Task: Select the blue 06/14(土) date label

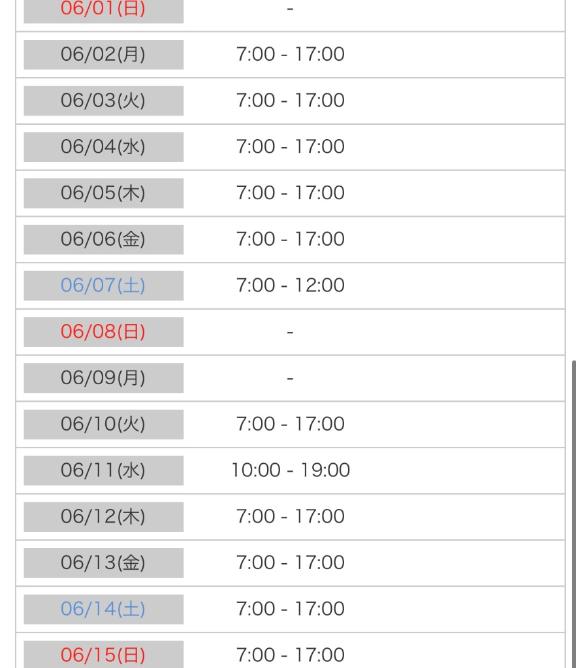Action: [104, 609]
